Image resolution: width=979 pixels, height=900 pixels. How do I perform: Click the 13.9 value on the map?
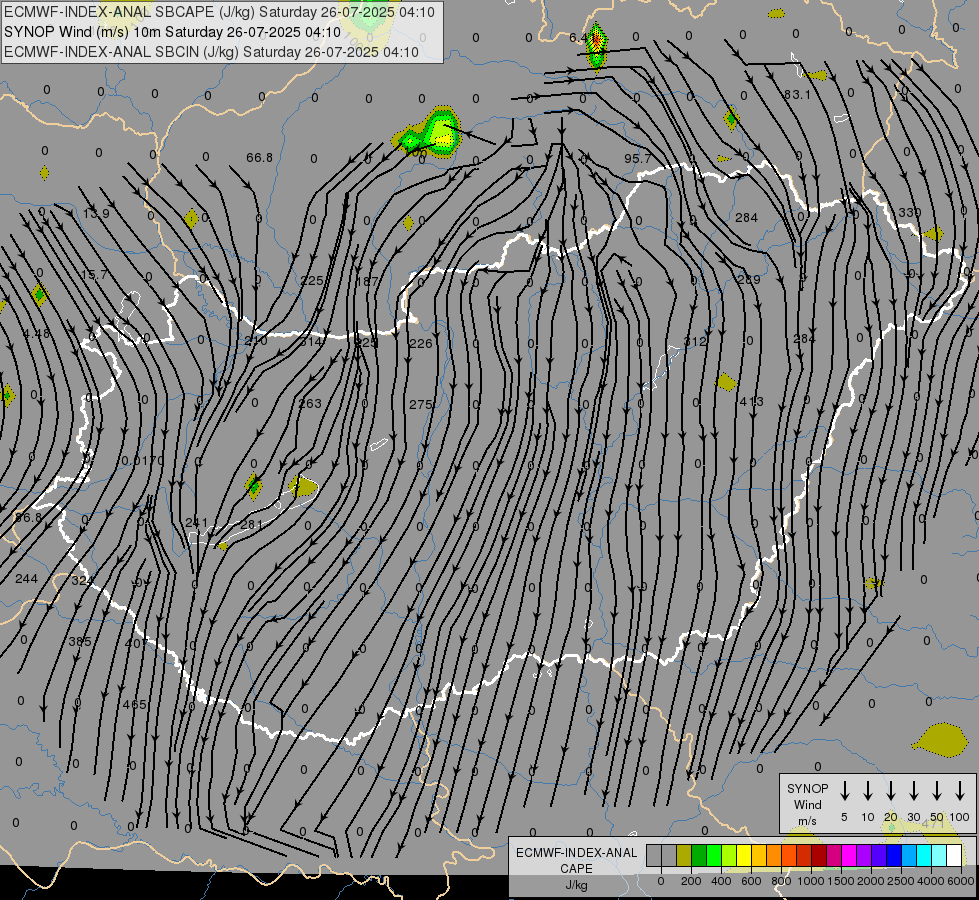(96, 214)
